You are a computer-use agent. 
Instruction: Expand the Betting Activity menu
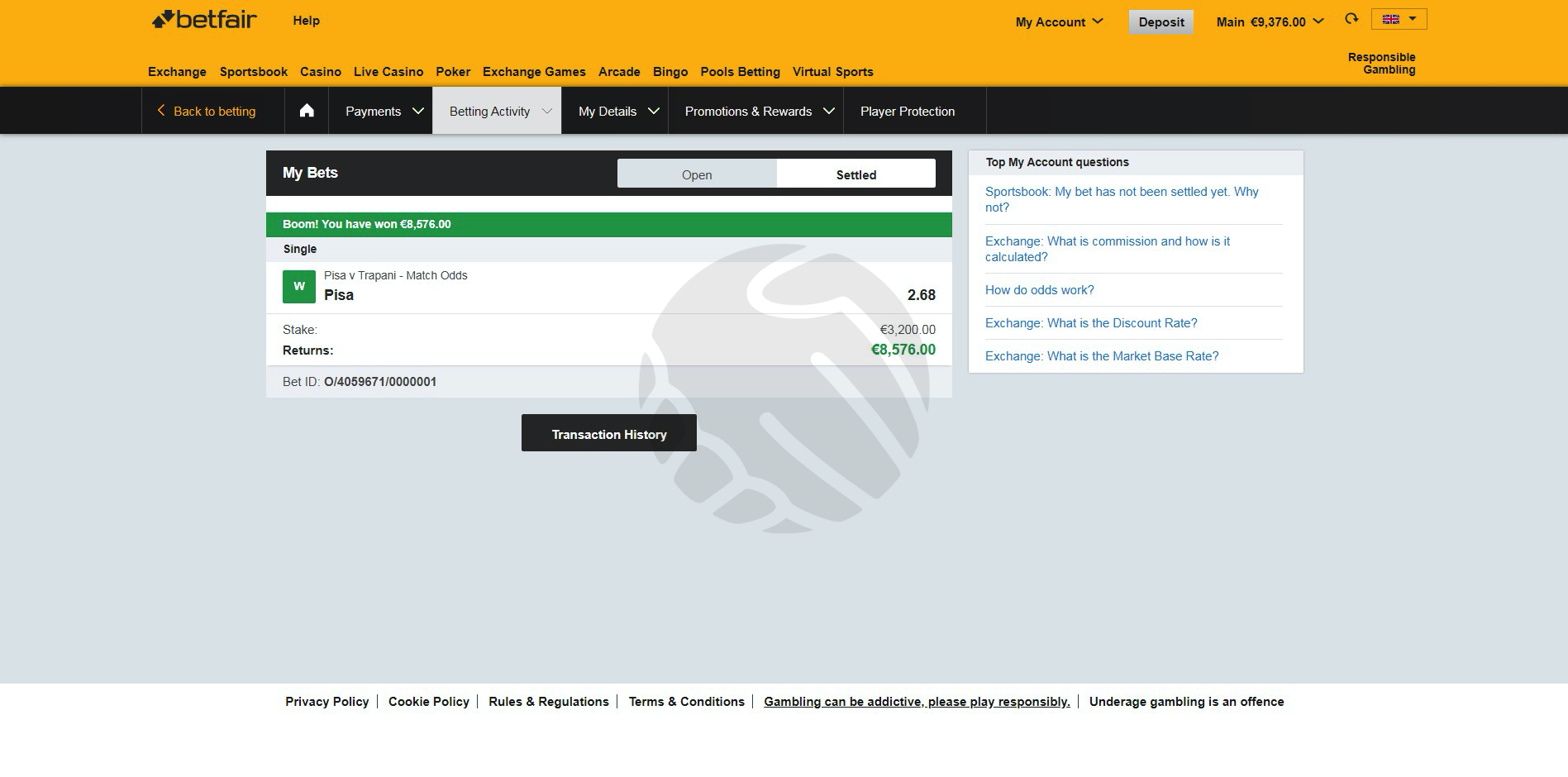click(497, 111)
